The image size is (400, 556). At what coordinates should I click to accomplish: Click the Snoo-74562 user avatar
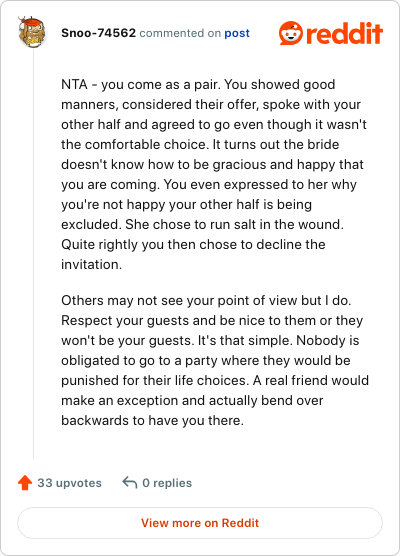32,32
